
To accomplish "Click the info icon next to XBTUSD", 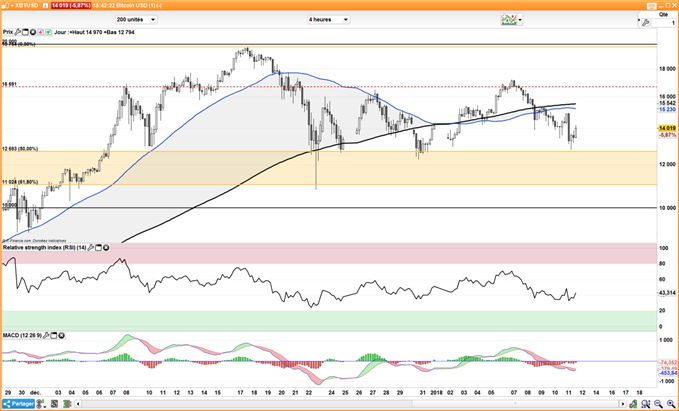I will 45,5.
